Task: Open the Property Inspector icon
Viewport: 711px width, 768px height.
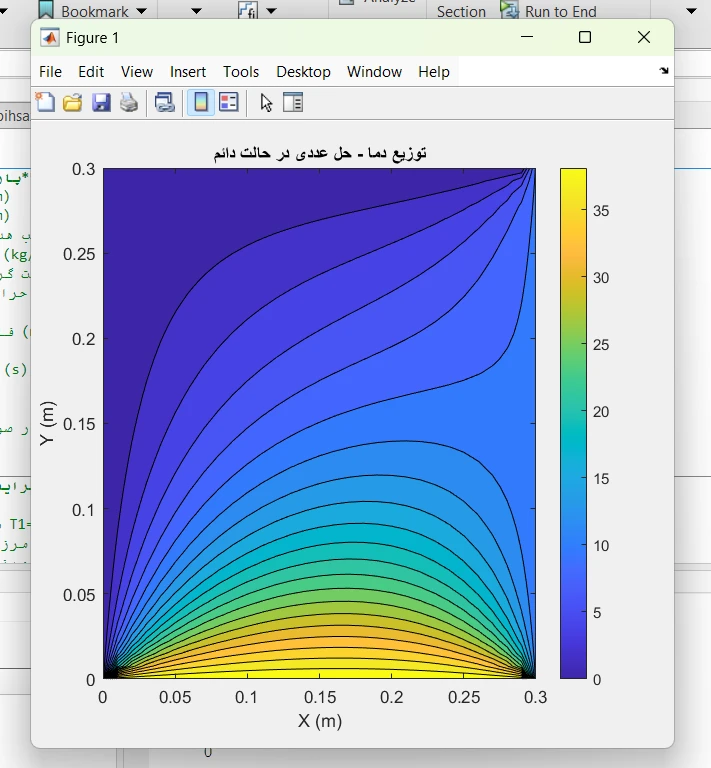Action: tap(292, 102)
